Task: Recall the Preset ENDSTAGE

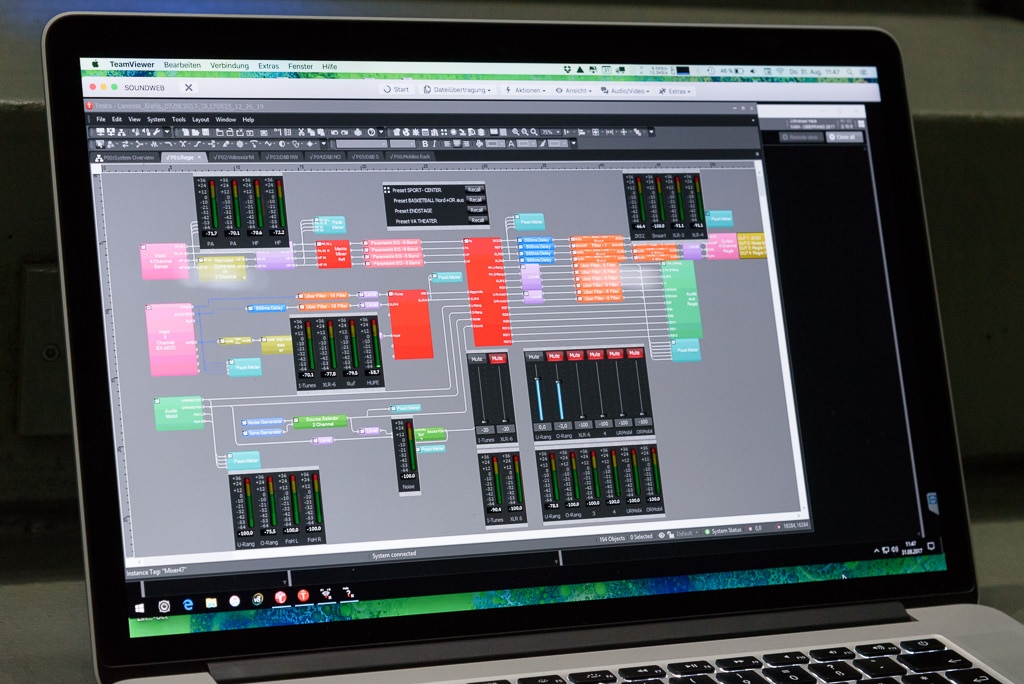Action: pyautogui.click(x=477, y=210)
